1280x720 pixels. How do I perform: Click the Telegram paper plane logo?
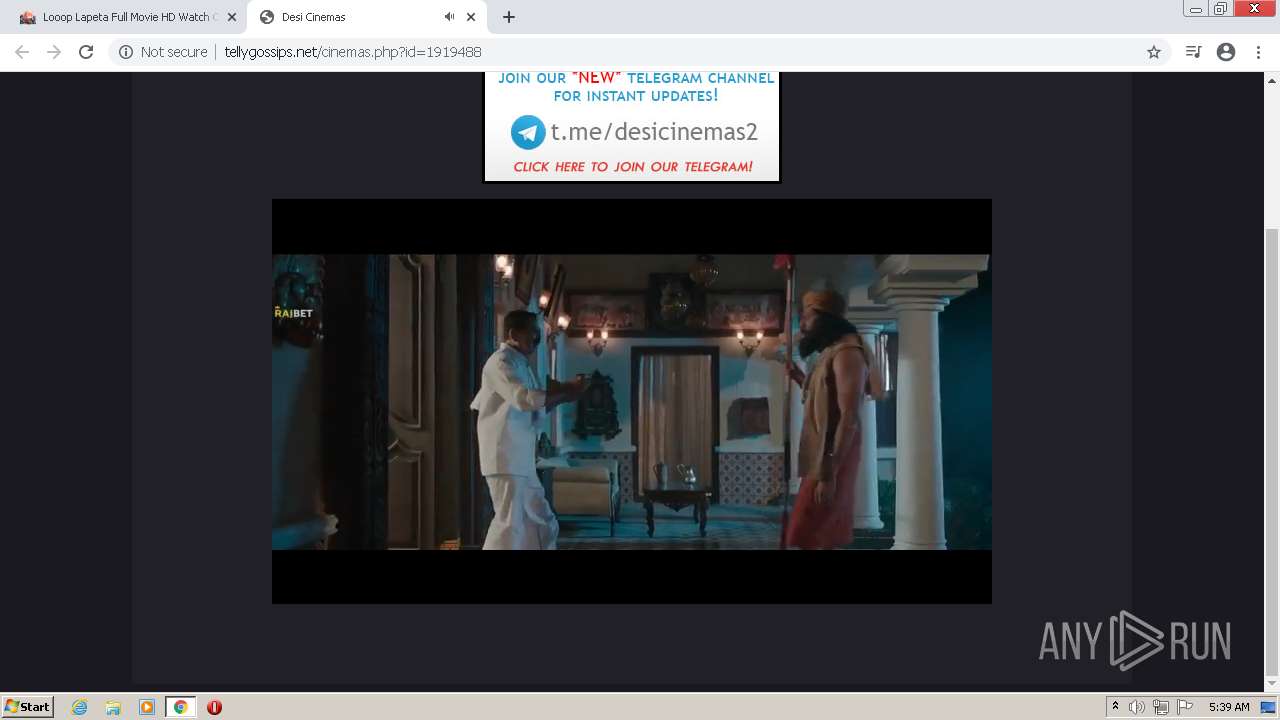[528, 132]
